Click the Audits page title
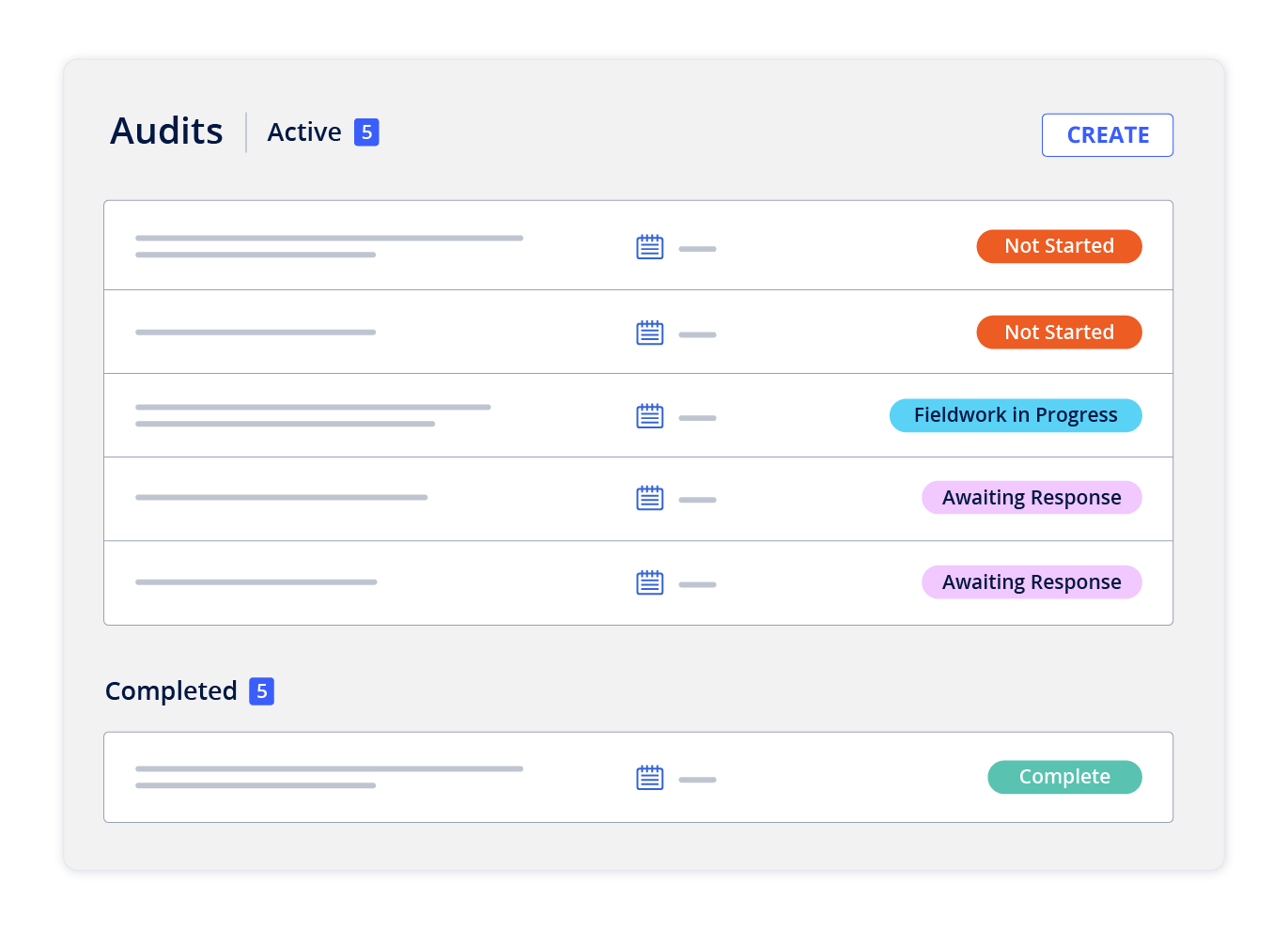This screenshot has width=1288, height=930. (x=166, y=132)
